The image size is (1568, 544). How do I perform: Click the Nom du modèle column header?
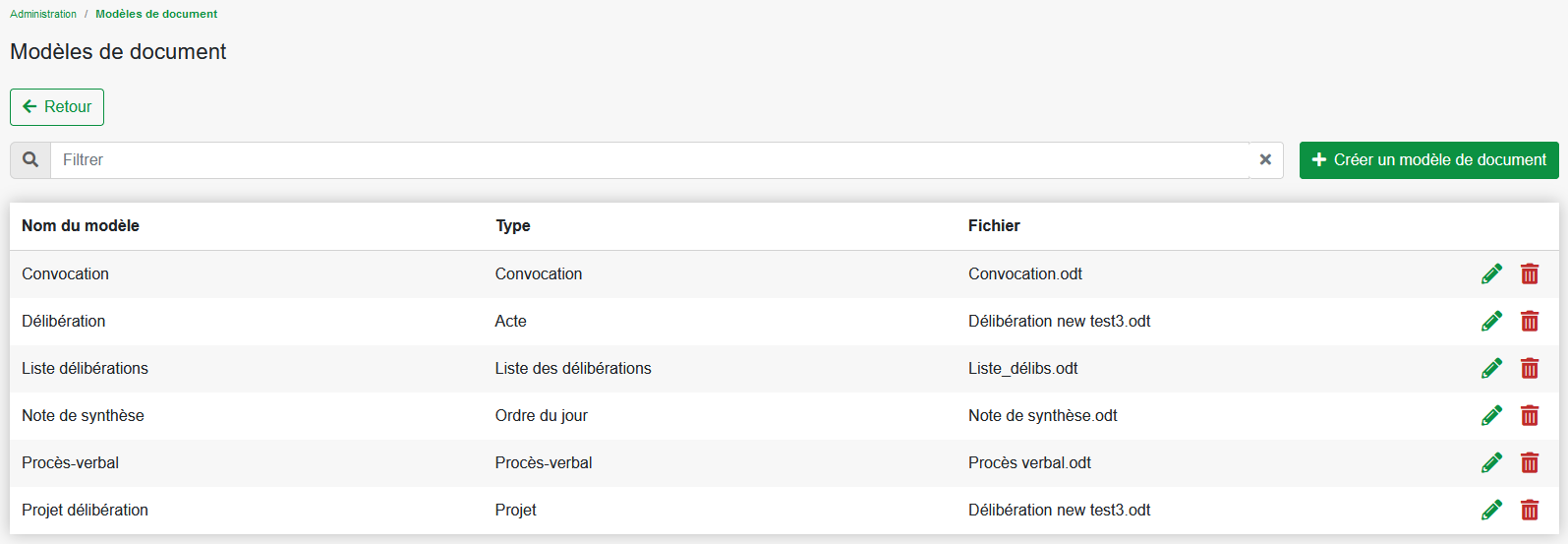point(81,225)
